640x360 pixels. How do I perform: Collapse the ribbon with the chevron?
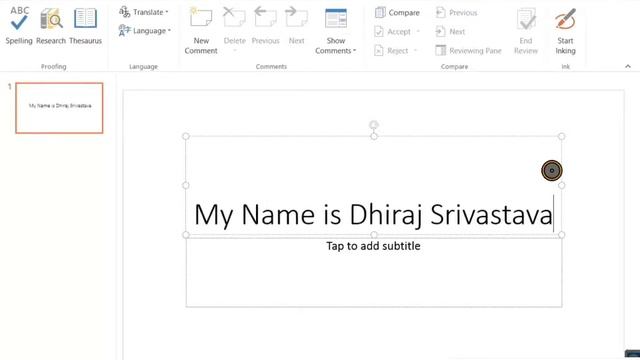(628, 66)
